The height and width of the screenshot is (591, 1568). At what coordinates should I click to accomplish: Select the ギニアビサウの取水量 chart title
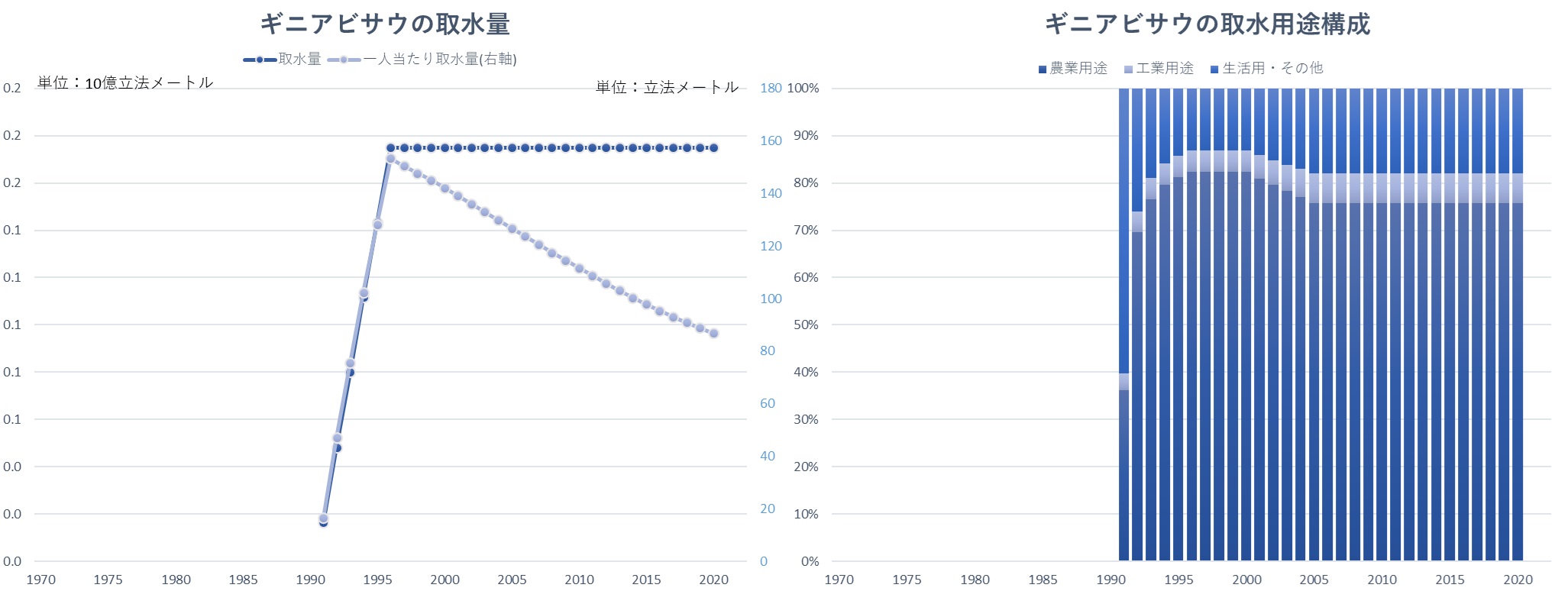[x=385, y=24]
